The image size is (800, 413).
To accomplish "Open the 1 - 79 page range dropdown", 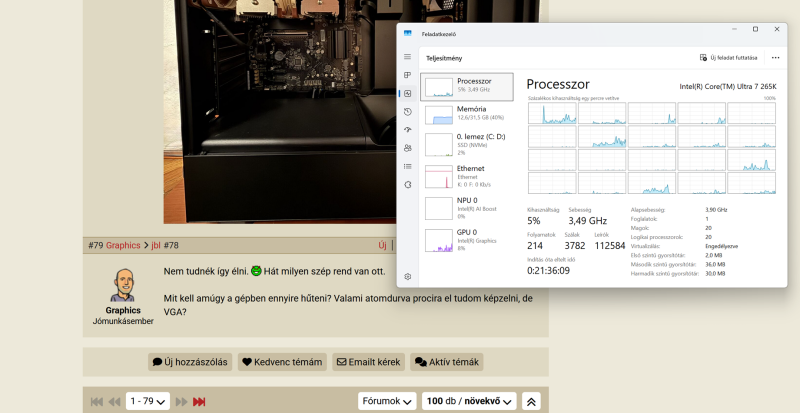I will (147, 401).
